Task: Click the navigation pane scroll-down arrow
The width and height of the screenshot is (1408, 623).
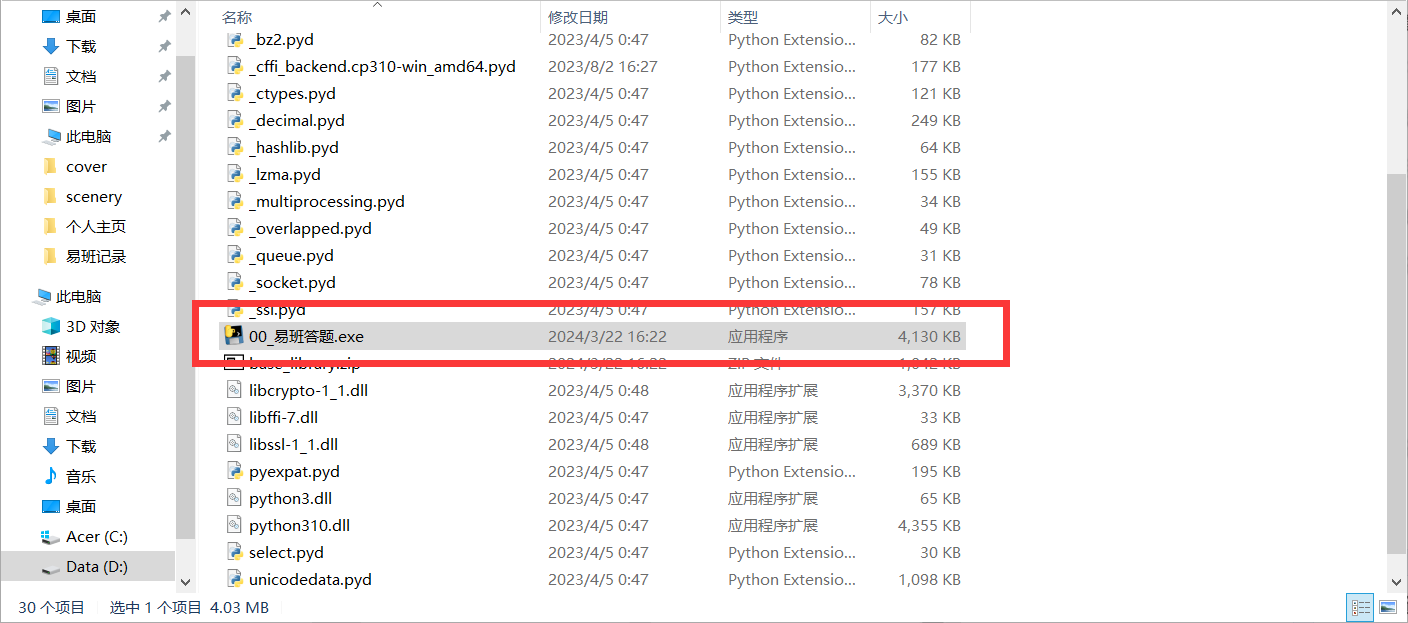Action: click(x=185, y=580)
